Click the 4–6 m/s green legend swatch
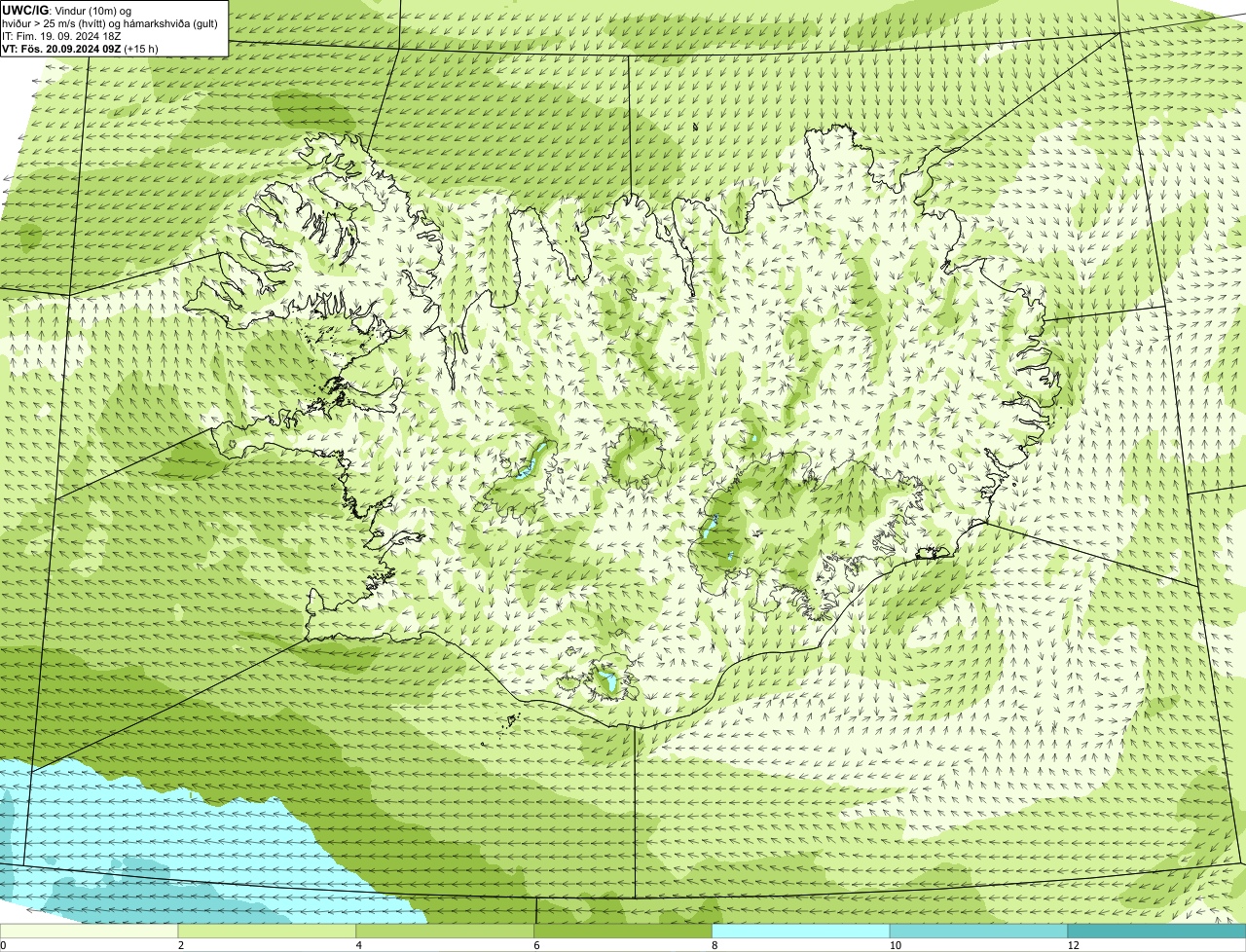 click(x=446, y=931)
